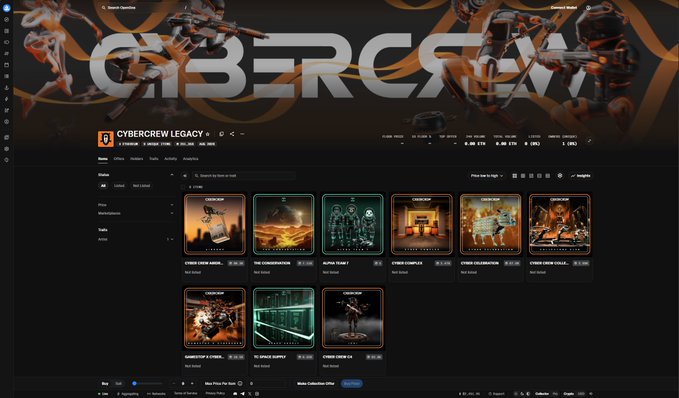
Task: Click the profile icon beside Connect Wallet
Action: [x=588, y=8]
